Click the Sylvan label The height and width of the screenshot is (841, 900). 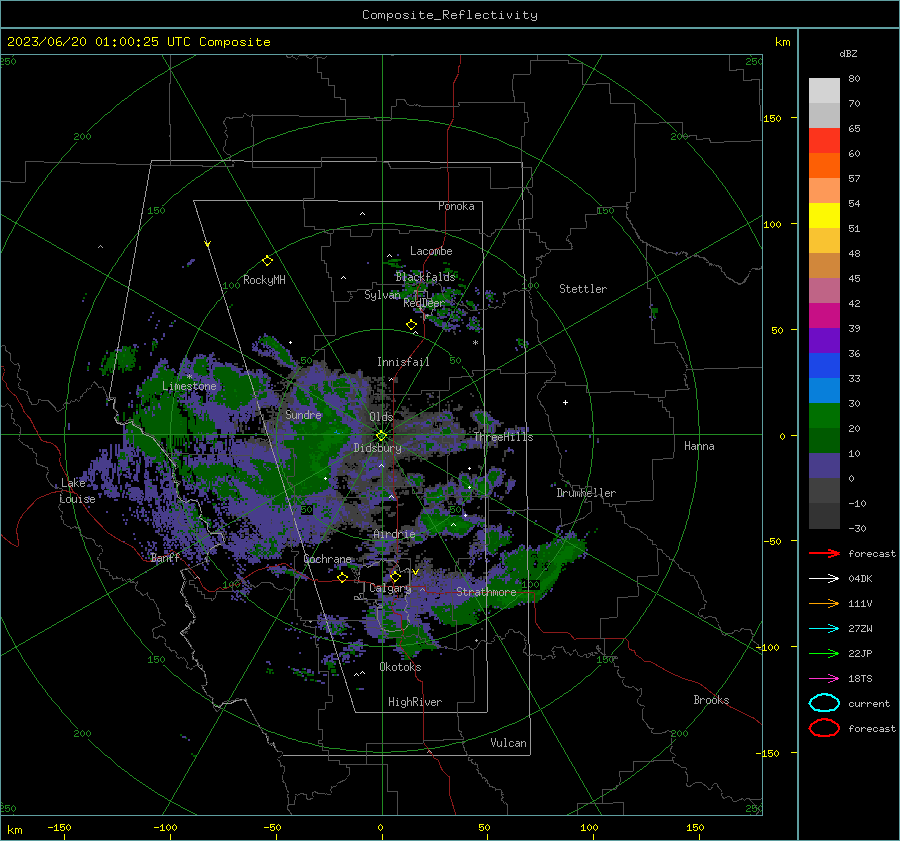click(382, 295)
